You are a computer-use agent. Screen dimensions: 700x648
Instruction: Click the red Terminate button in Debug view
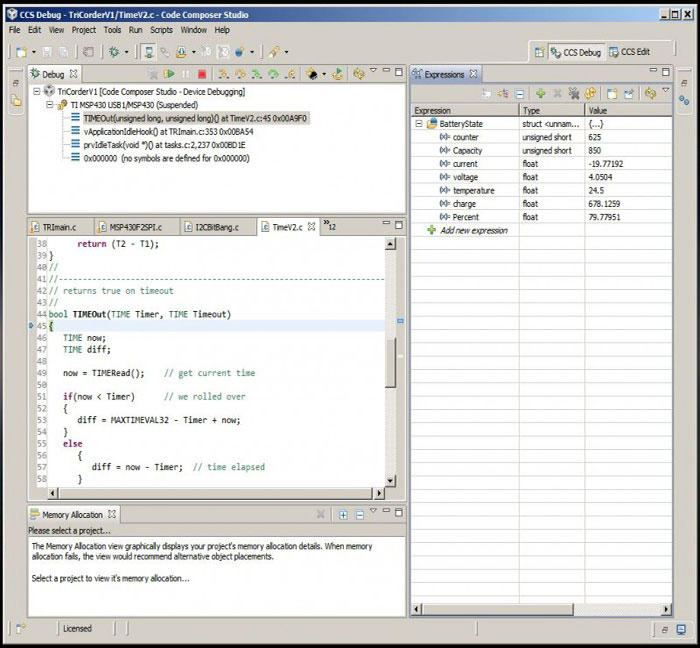click(202, 74)
